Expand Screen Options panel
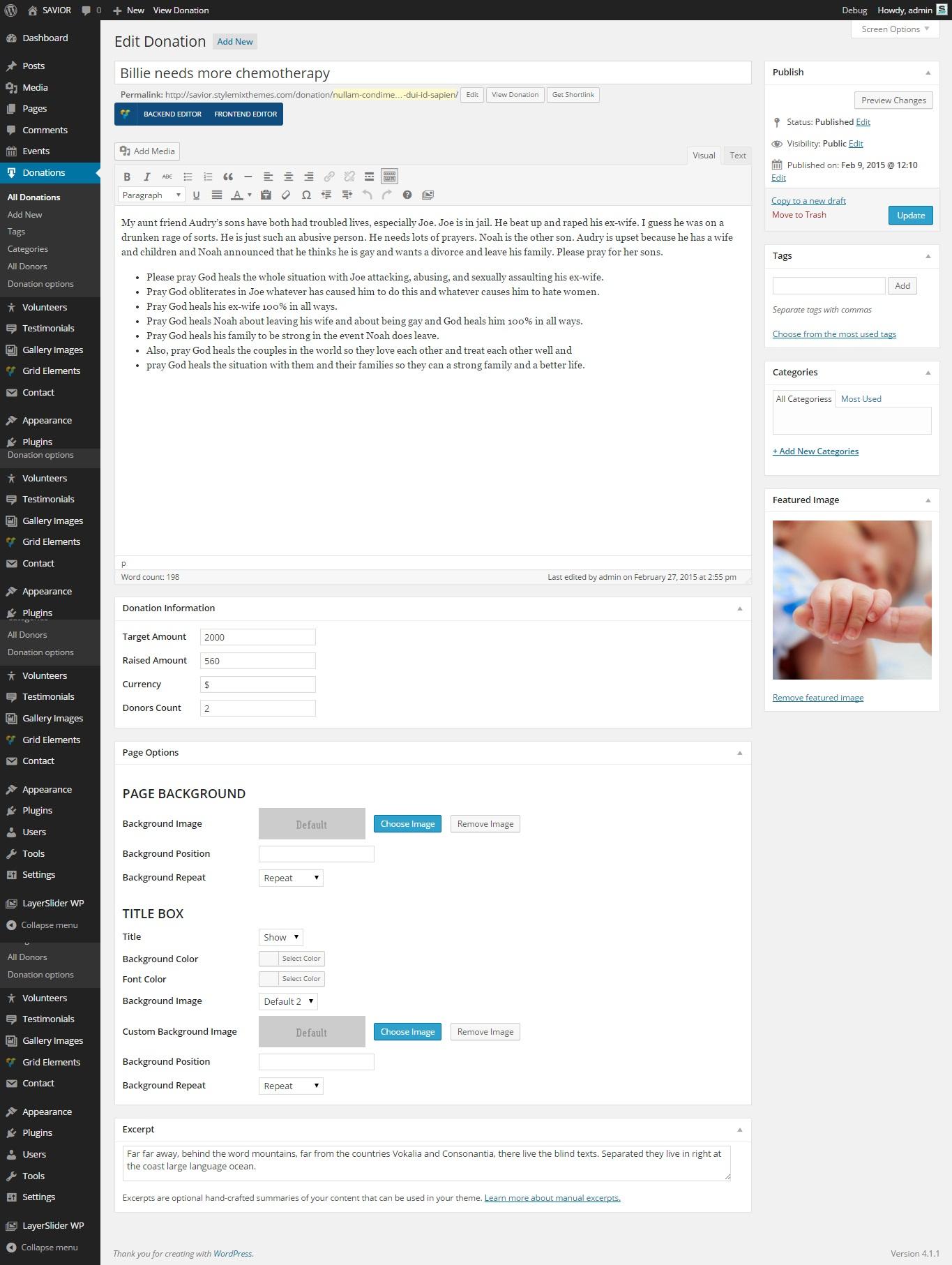The image size is (952, 1265). tap(896, 29)
